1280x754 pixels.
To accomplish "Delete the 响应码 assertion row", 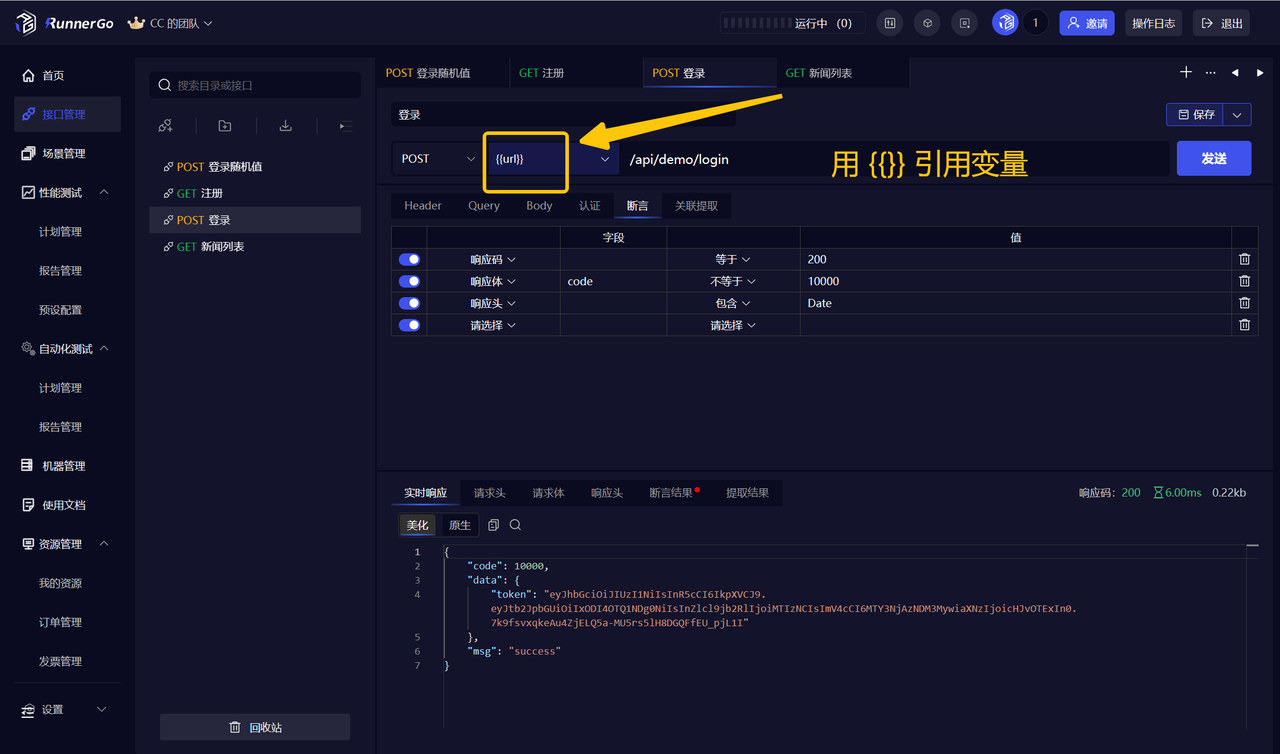I will [1244, 258].
